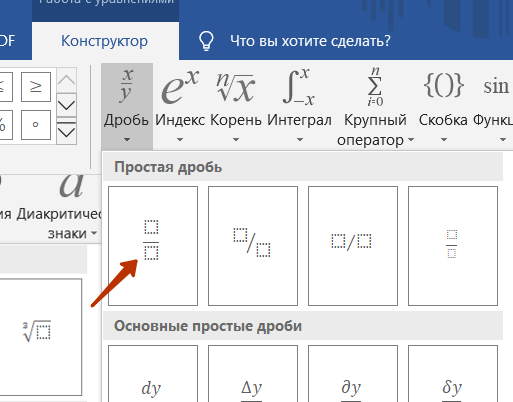Insert the greater-than-or-equal symbol
Viewport: 513px width, 402px height.
36,87
